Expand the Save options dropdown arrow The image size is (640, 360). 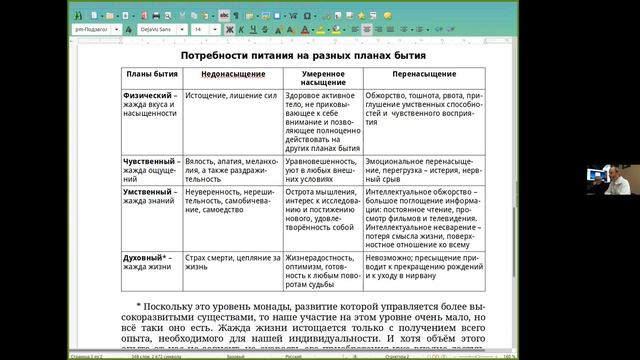click(133, 16)
